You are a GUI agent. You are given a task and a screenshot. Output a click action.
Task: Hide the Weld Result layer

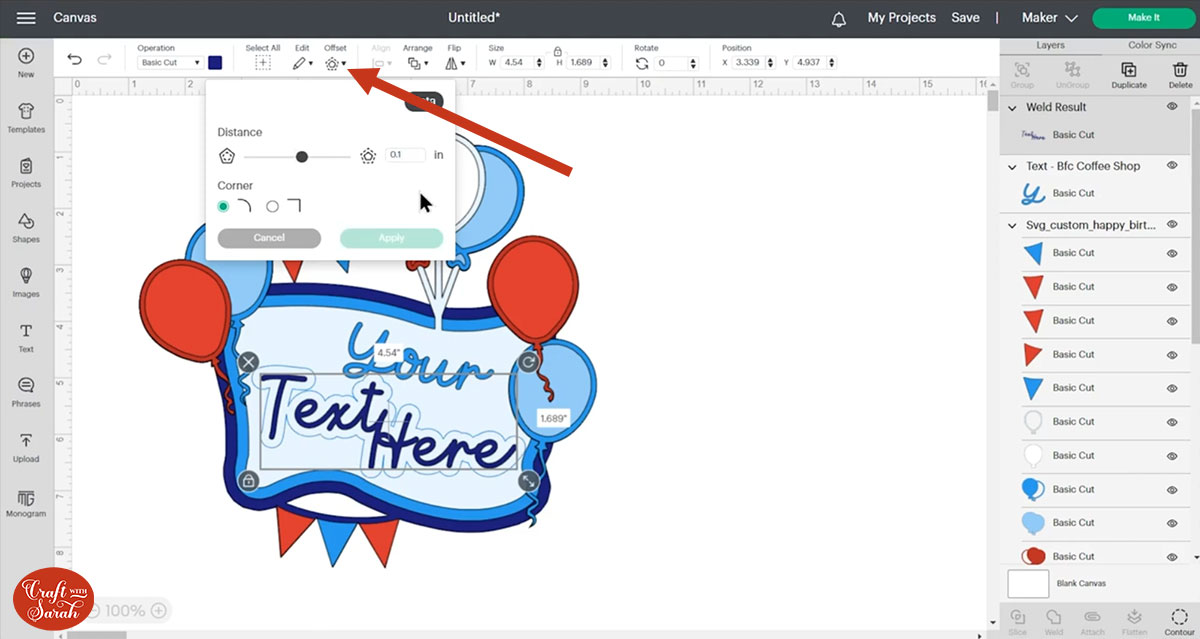click(1172, 107)
